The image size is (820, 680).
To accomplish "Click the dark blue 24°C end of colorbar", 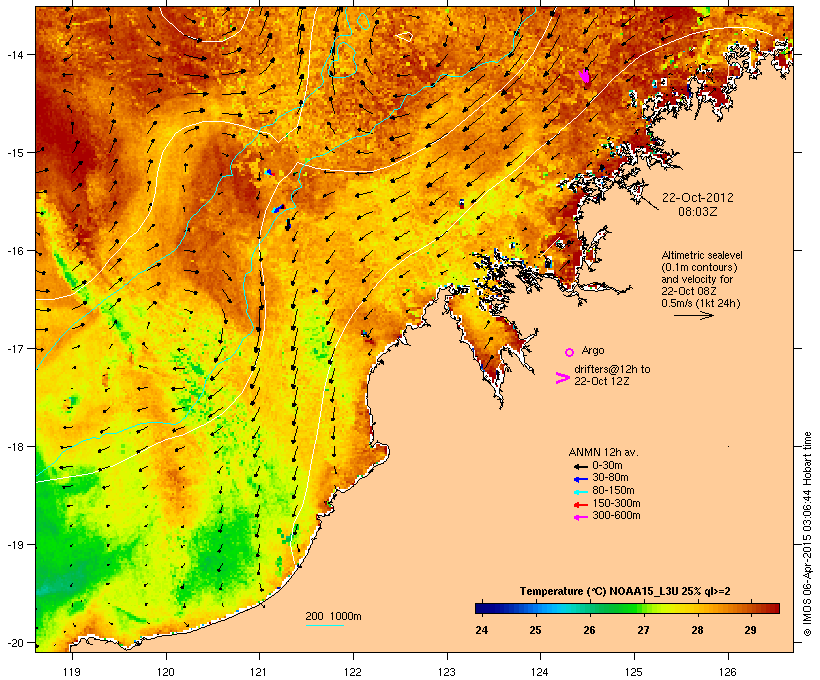I will (482, 608).
